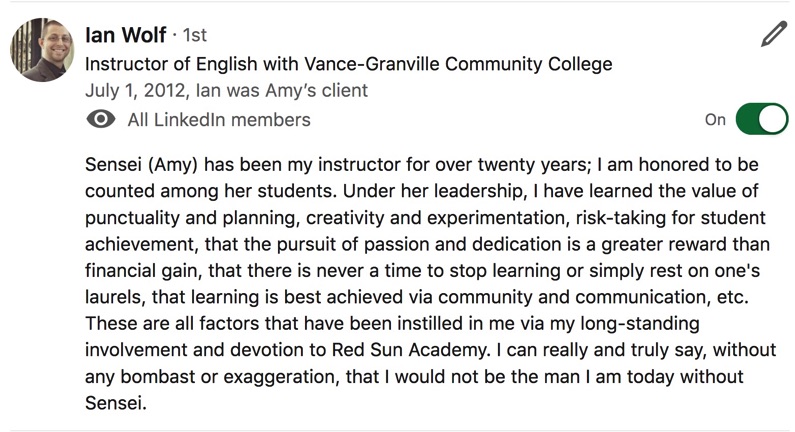Select the All LinkedIn members visibility label
This screenshot has width=795, height=432.
(x=219, y=120)
